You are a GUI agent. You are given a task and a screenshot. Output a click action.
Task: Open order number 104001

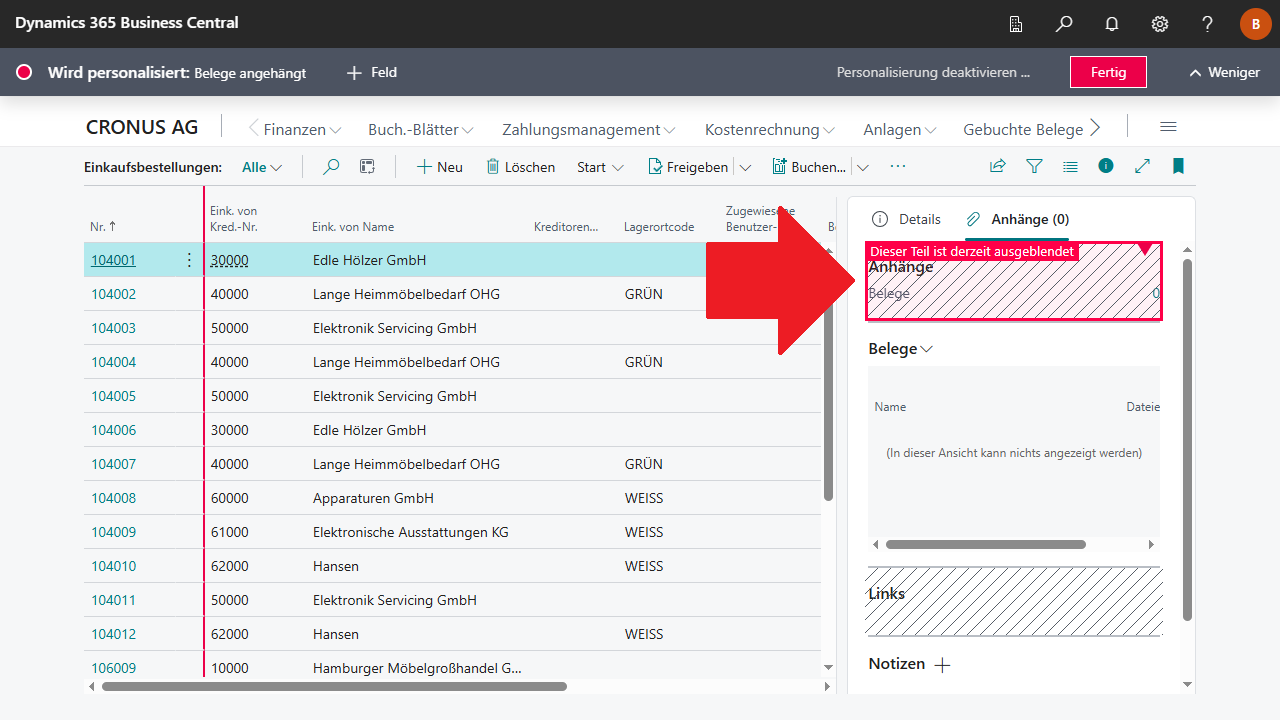(x=113, y=260)
